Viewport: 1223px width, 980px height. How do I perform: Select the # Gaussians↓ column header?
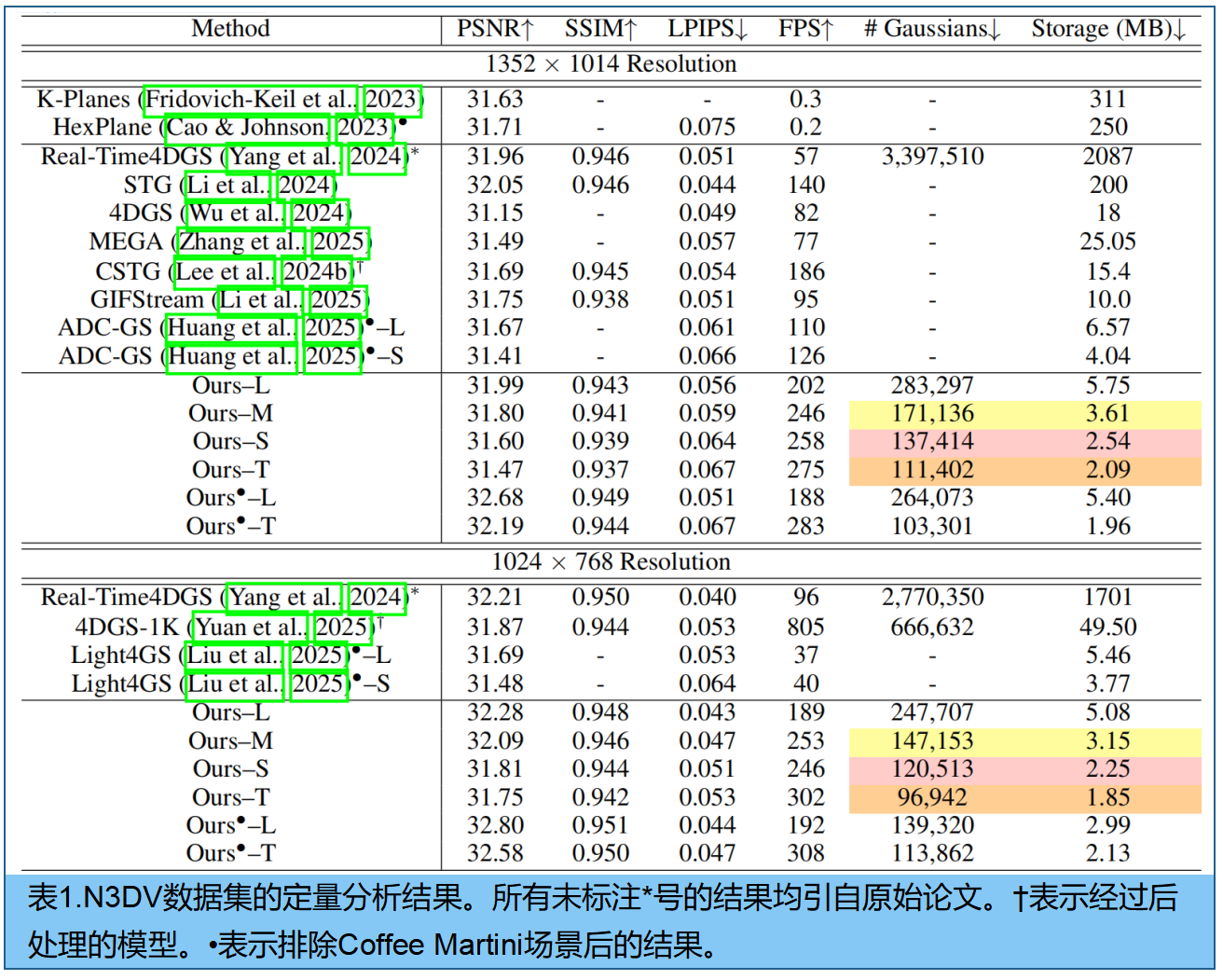[932, 29]
